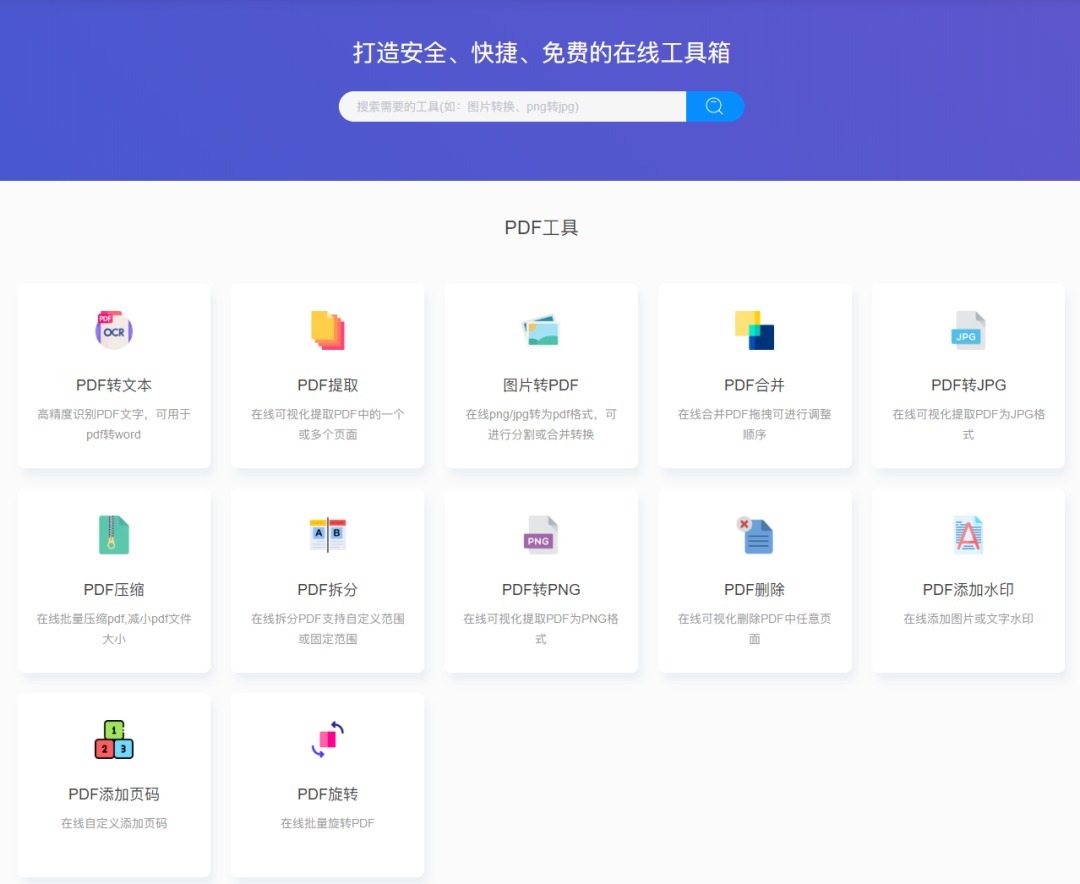This screenshot has height=884, width=1080.
Task: Open the PDF提取 stacked pages icon
Action: click(x=327, y=330)
